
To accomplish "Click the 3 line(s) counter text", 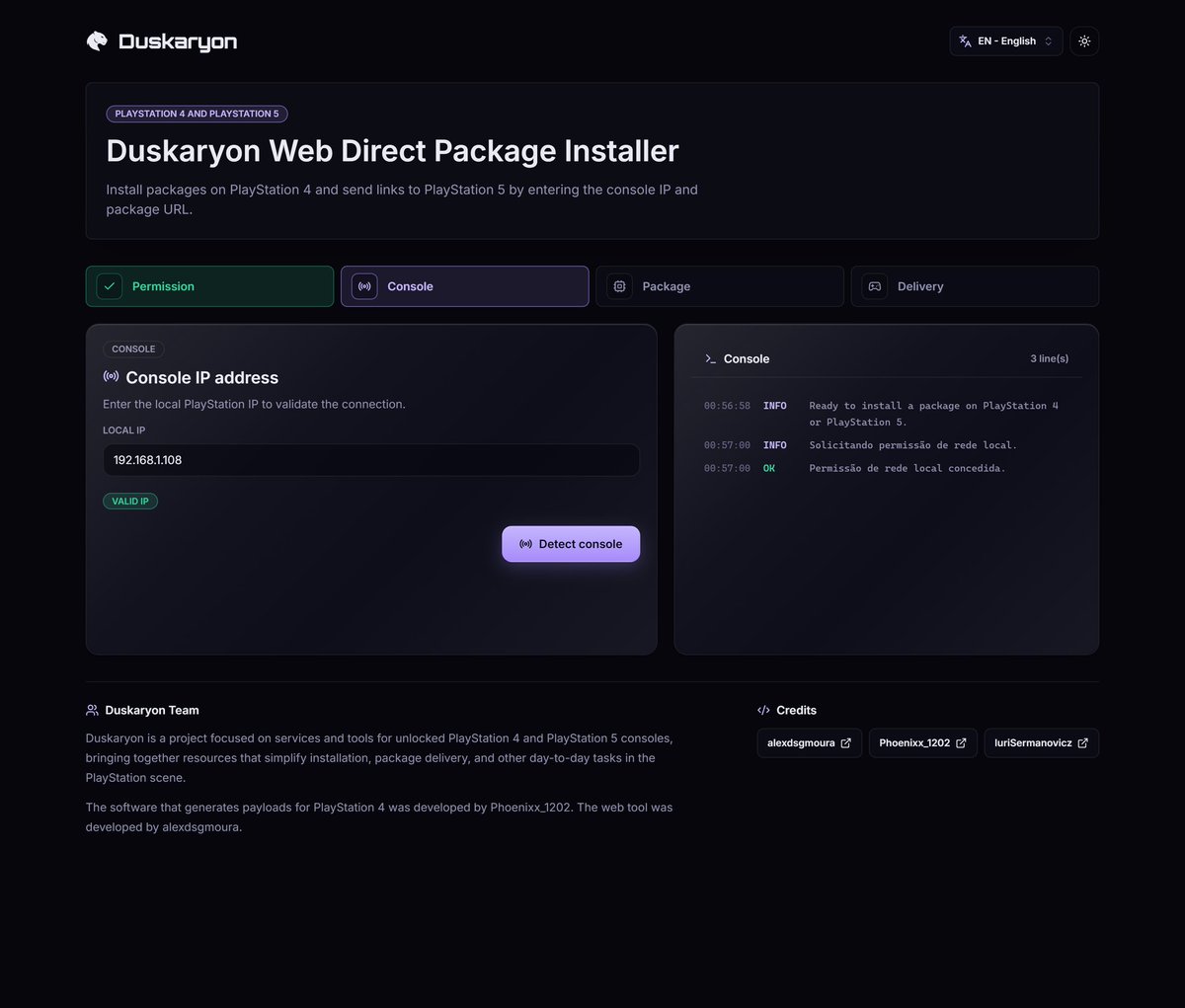I will (x=1050, y=359).
